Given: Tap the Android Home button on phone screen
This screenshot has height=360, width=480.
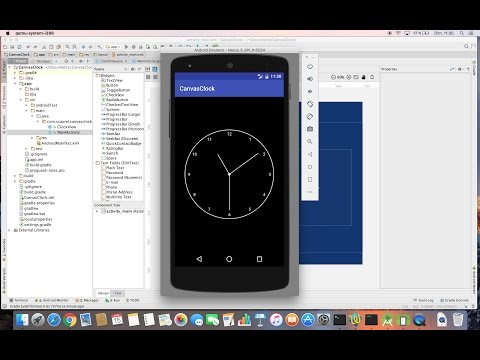Looking at the screenshot, I should (229, 259).
